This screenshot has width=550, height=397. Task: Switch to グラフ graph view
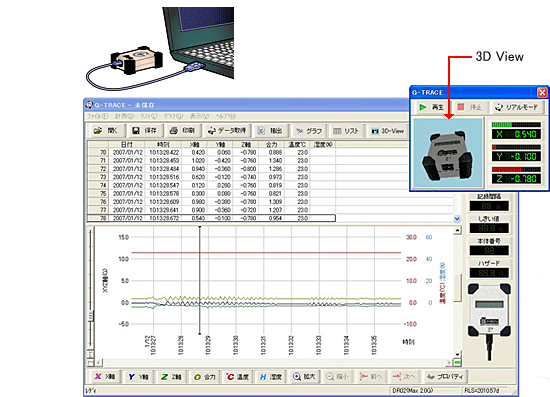click(309, 131)
